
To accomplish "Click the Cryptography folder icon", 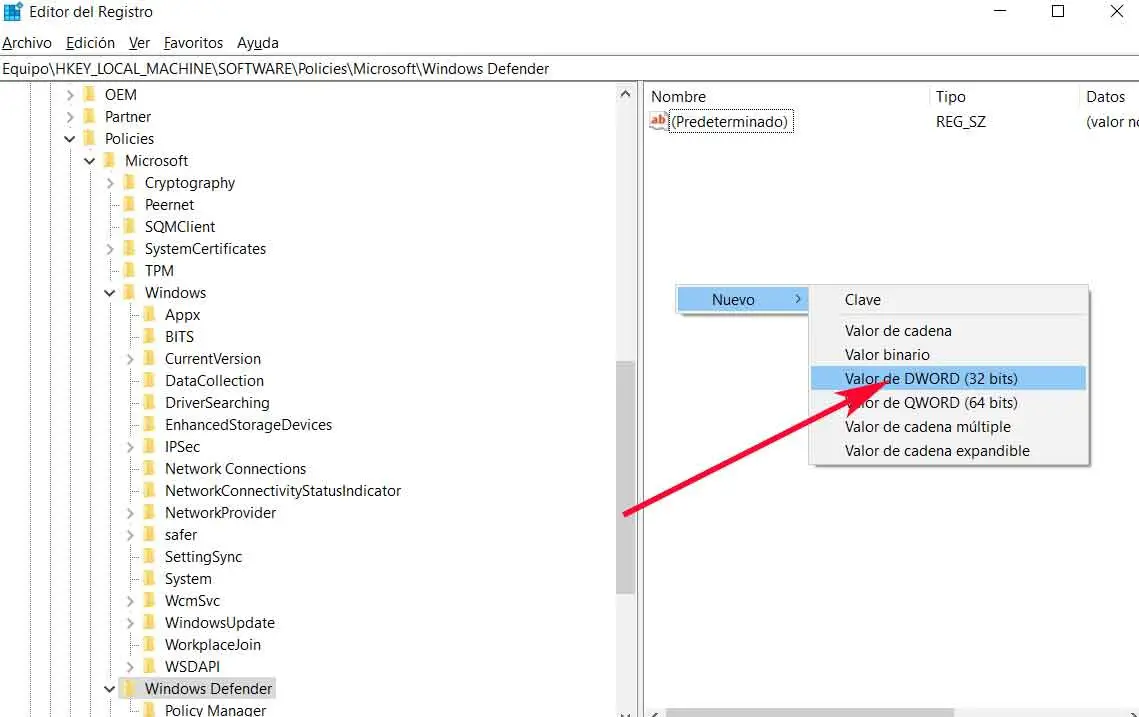I will pyautogui.click(x=130, y=182).
